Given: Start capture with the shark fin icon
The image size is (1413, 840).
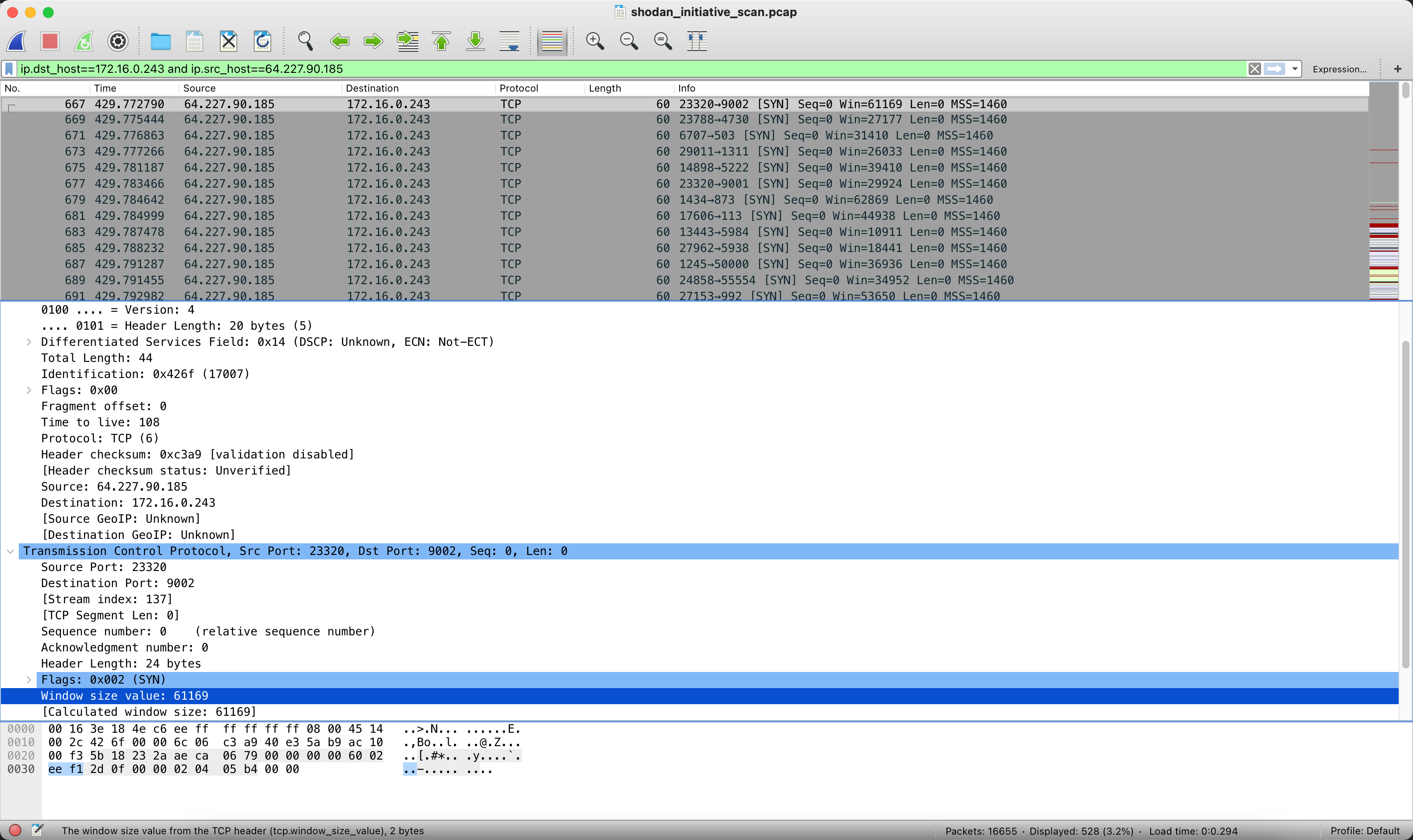Looking at the screenshot, I should click(x=17, y=41).
